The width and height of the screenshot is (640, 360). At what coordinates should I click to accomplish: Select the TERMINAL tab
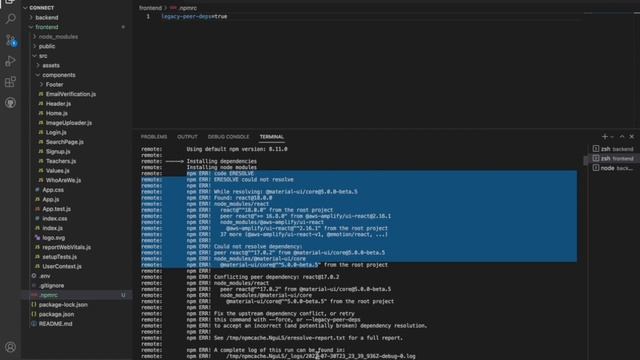pyautogui.click(x=271, y=137)
